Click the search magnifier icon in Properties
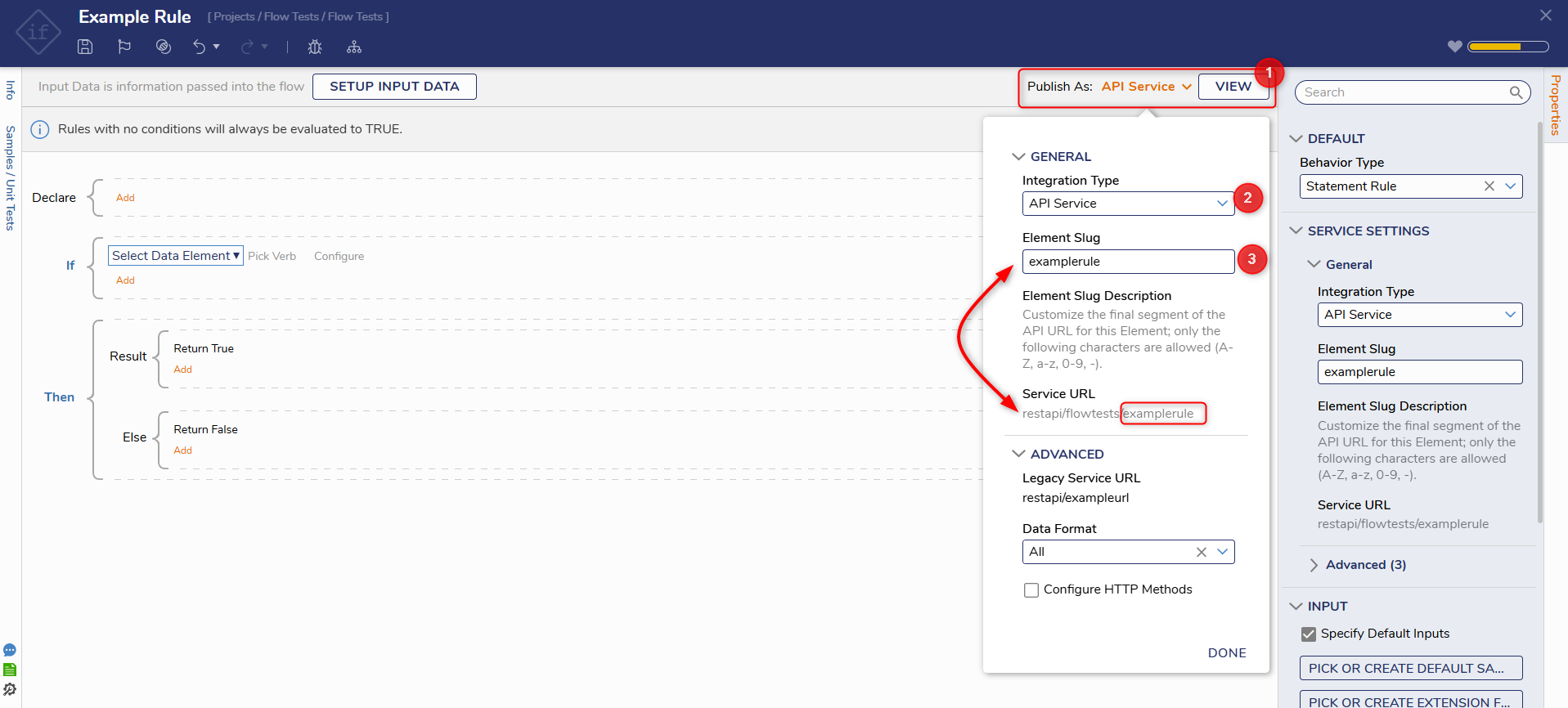Viewport: 1568px width, 708px height. click(1516, 92)
